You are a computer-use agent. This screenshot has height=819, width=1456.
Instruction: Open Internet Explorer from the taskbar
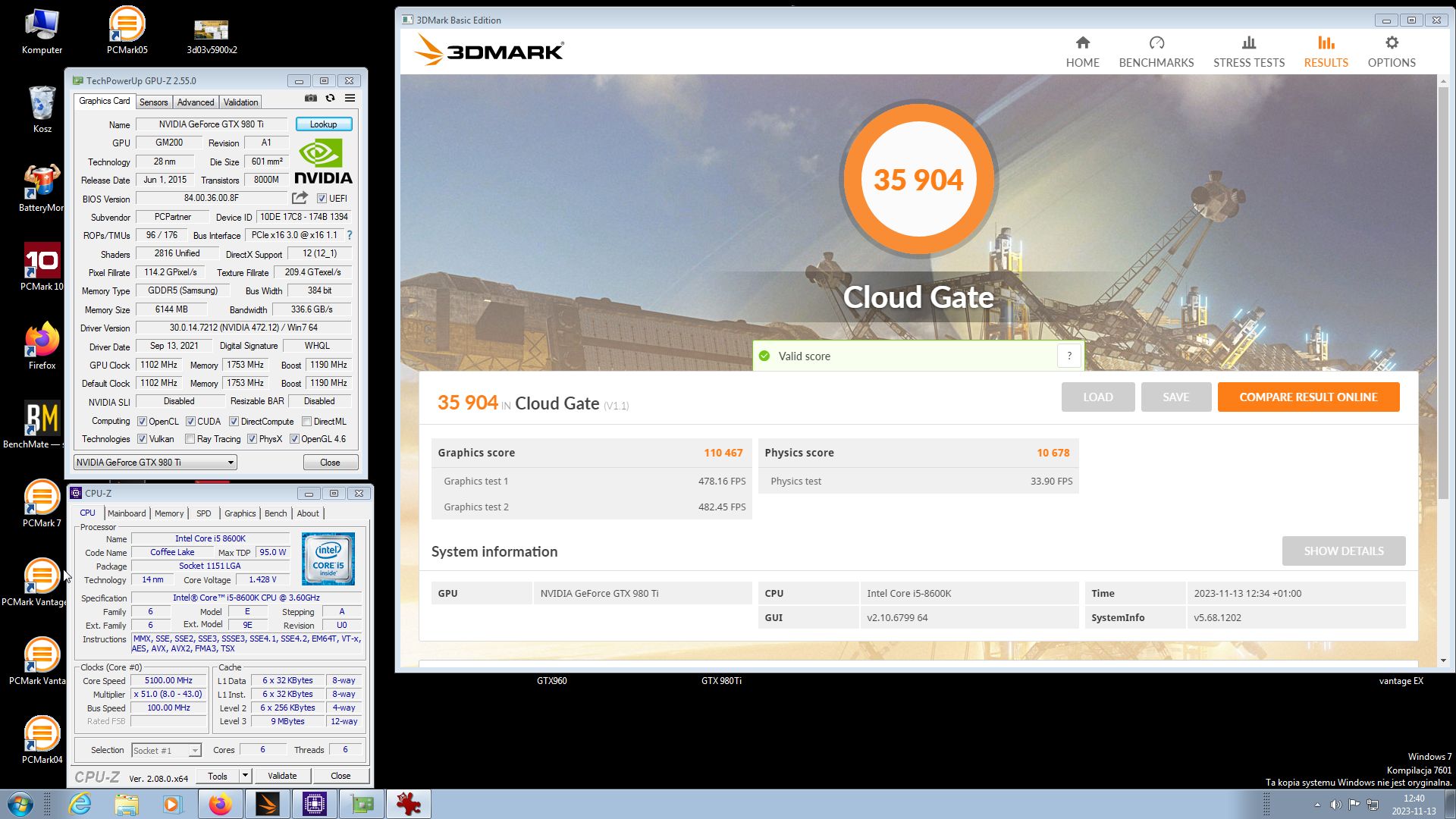(80, 804)
